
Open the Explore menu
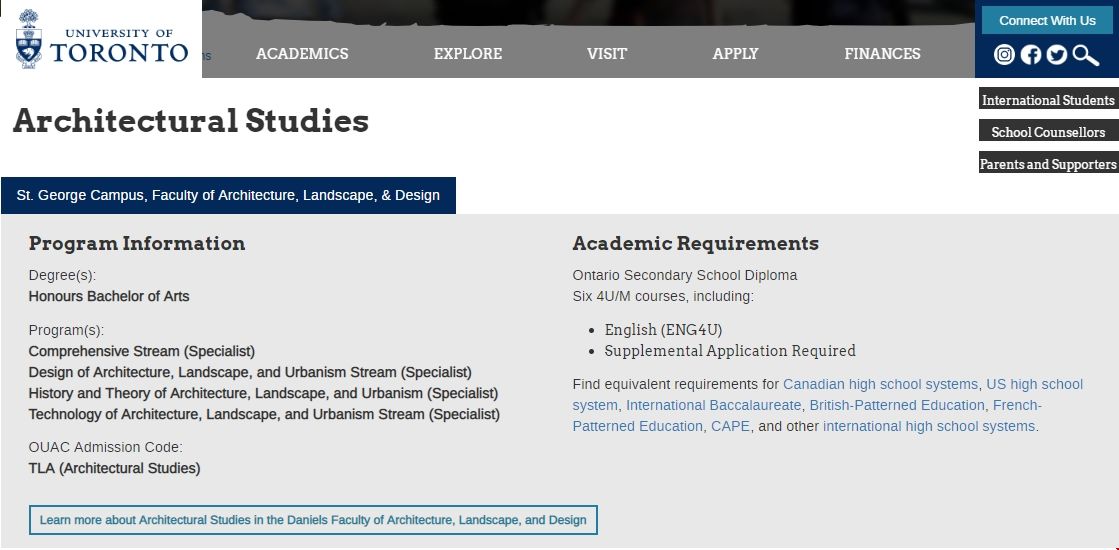468,54
